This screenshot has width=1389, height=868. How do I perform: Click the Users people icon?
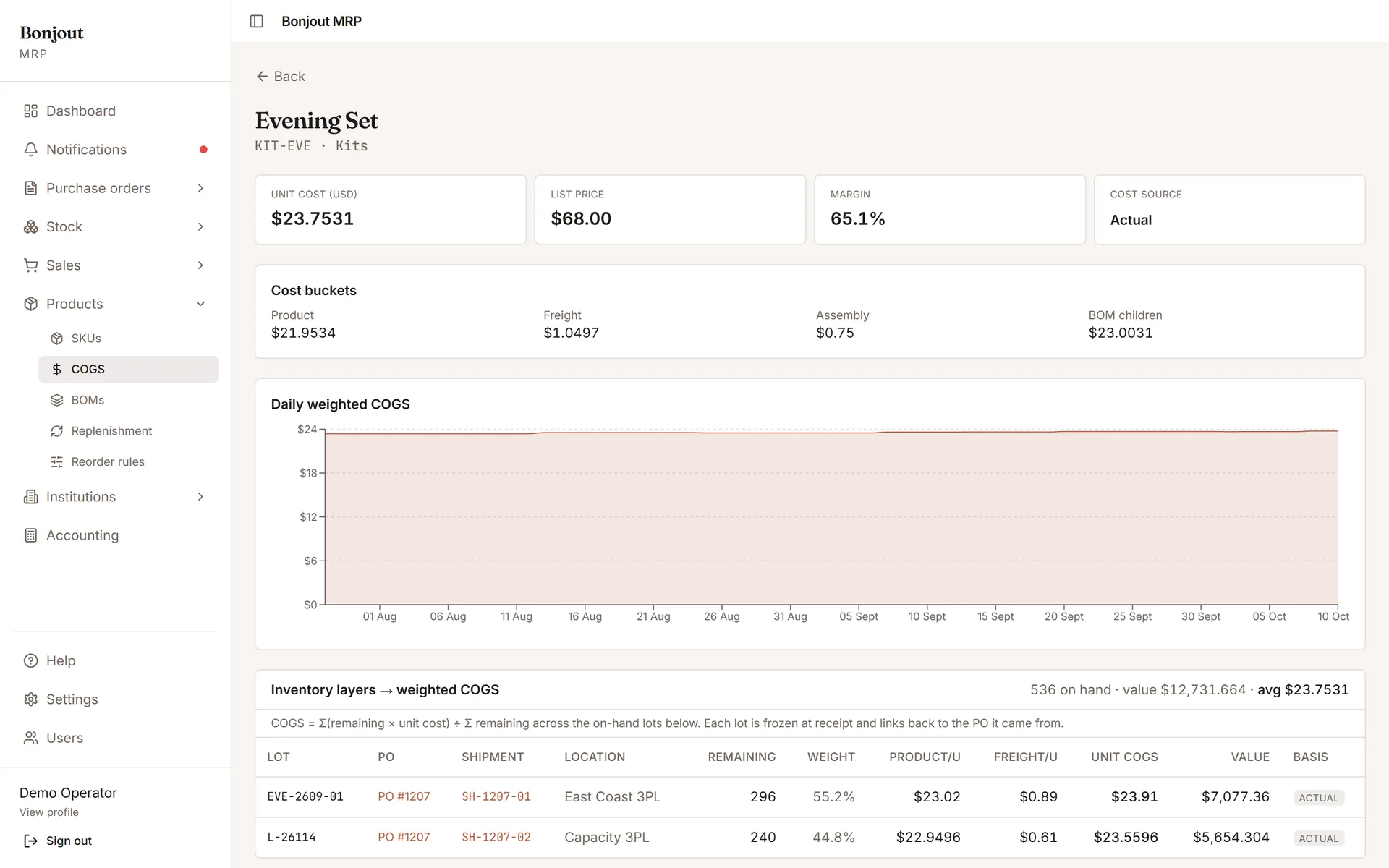click(30, 738)
